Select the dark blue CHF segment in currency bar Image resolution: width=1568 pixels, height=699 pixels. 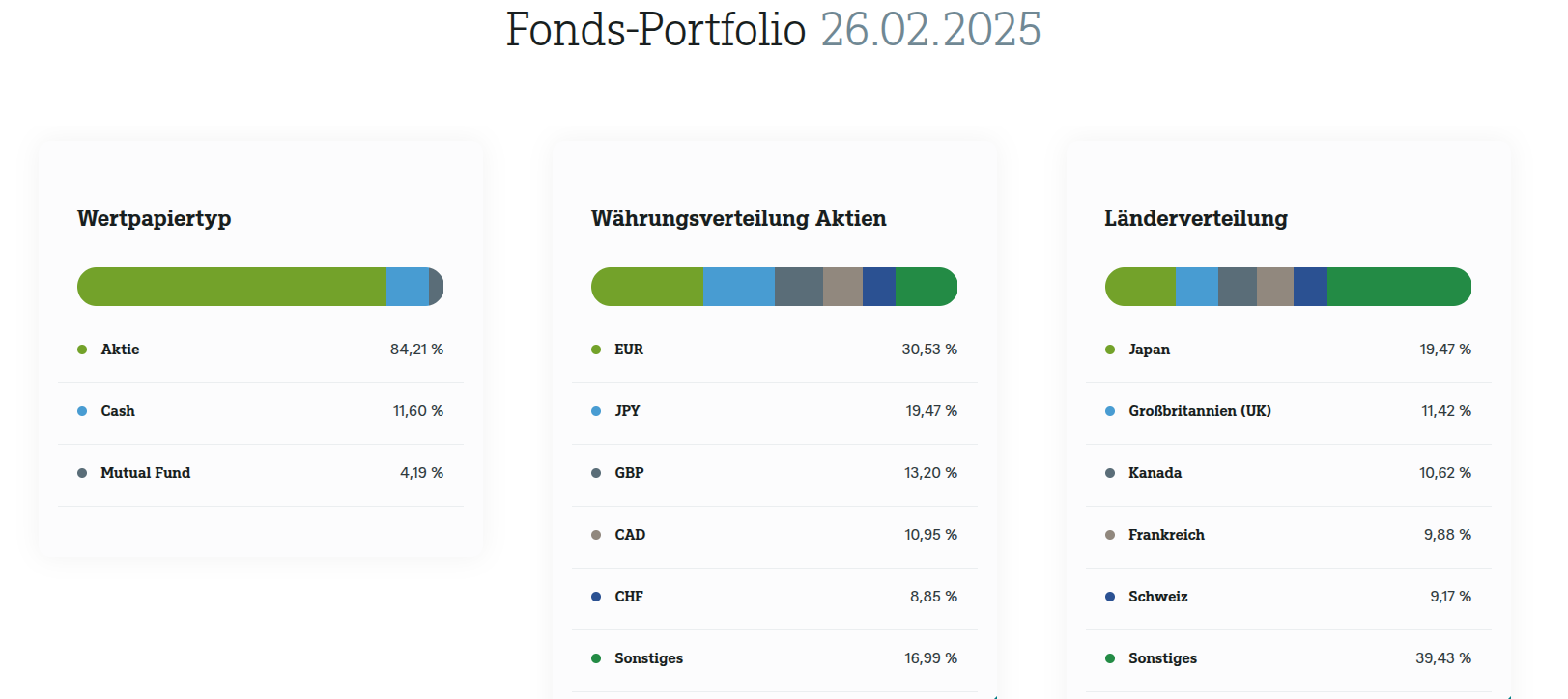click(879, 287)
